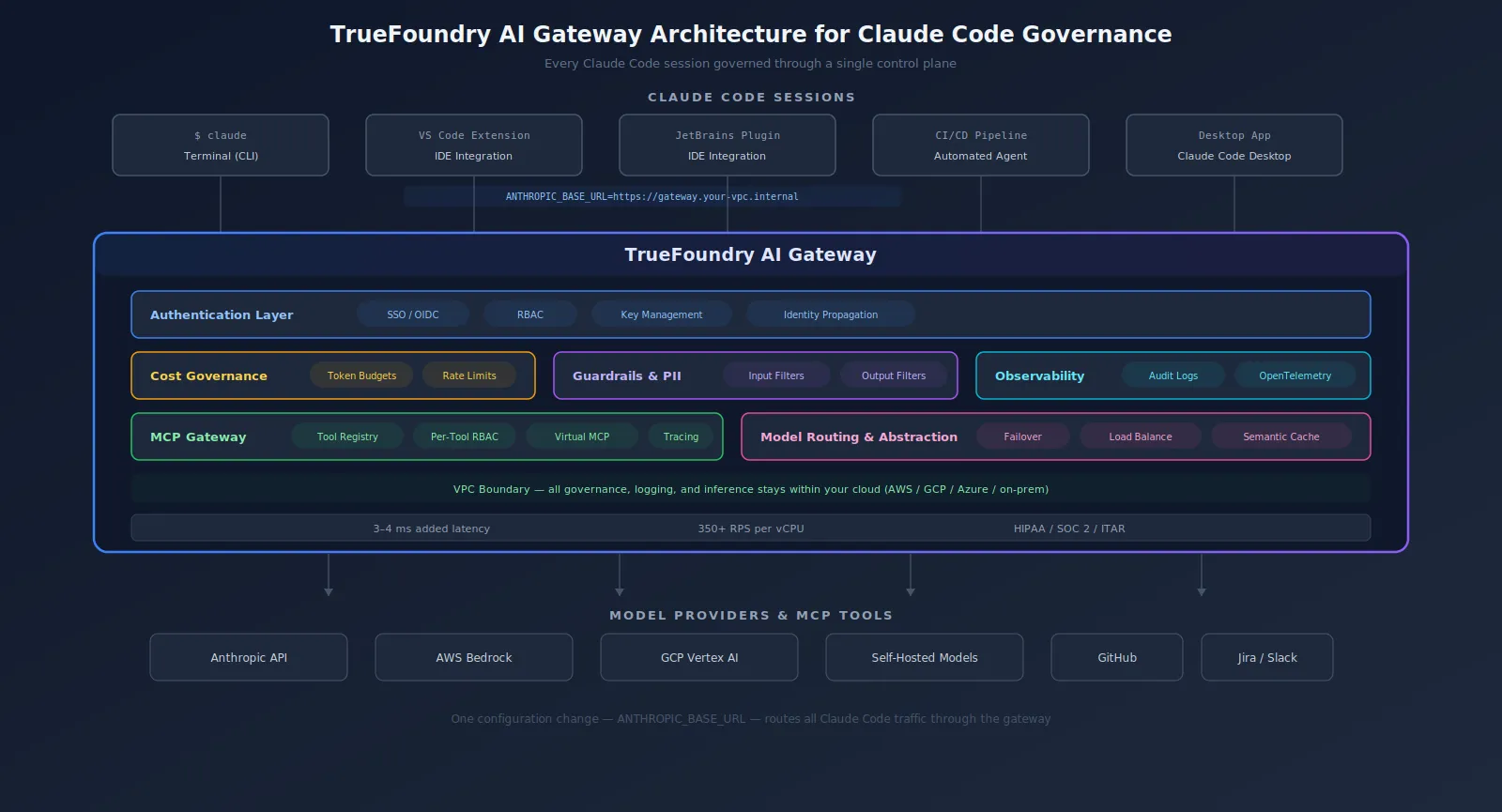The image size is (1502, 812).
Task: Select the VS Code Extension box
Action: point(474,146)
